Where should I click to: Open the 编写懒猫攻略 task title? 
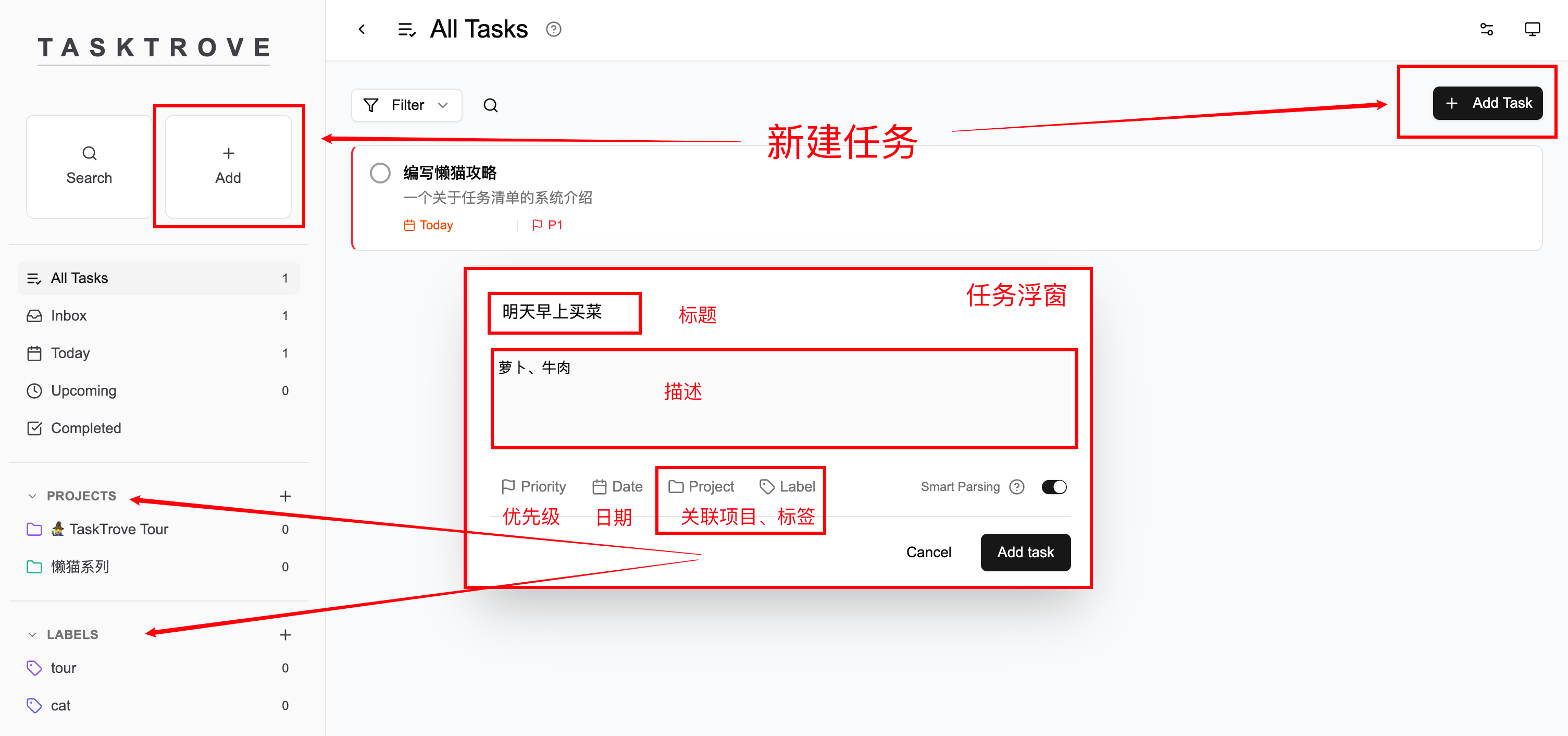coord(450,173)
